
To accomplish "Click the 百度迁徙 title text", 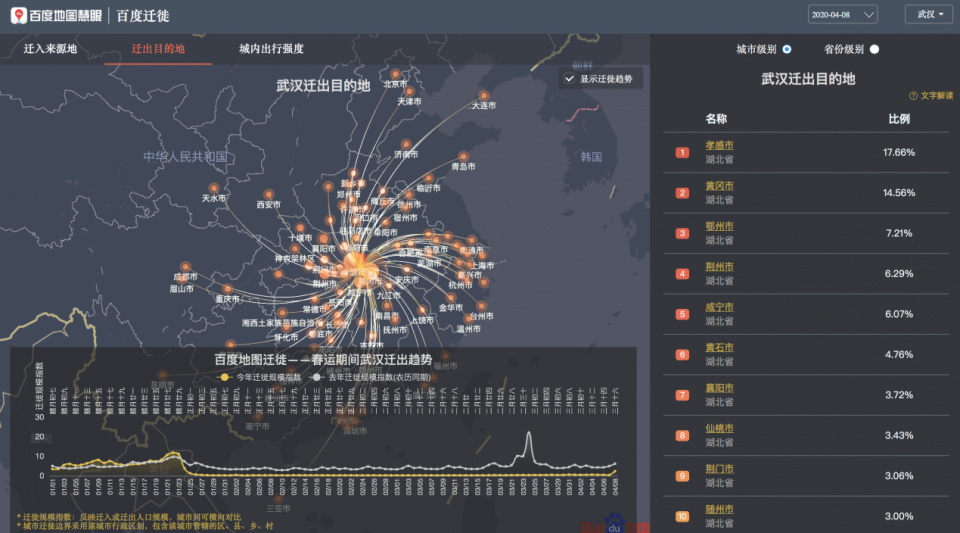I will 143,16.
